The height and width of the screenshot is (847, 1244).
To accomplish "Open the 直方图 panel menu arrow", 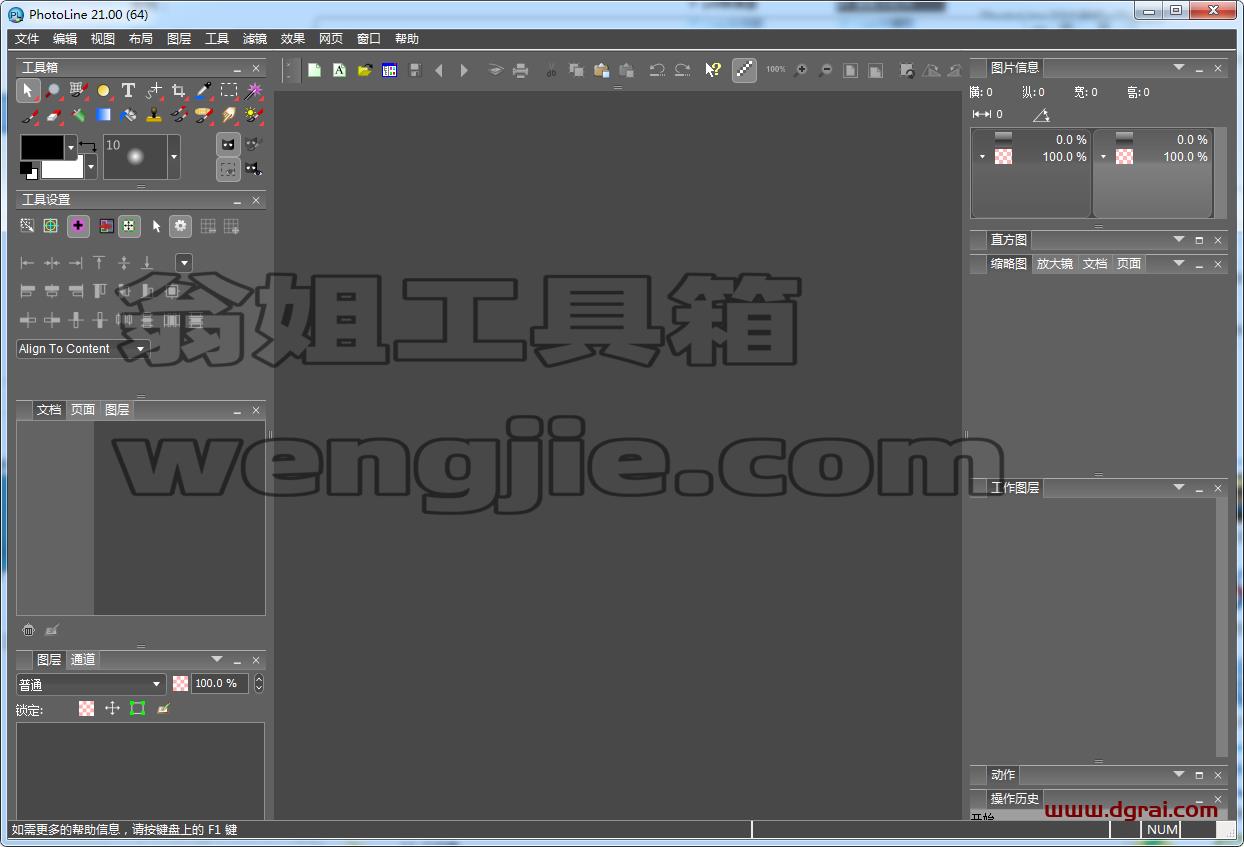I will (x=1179, y=240).
